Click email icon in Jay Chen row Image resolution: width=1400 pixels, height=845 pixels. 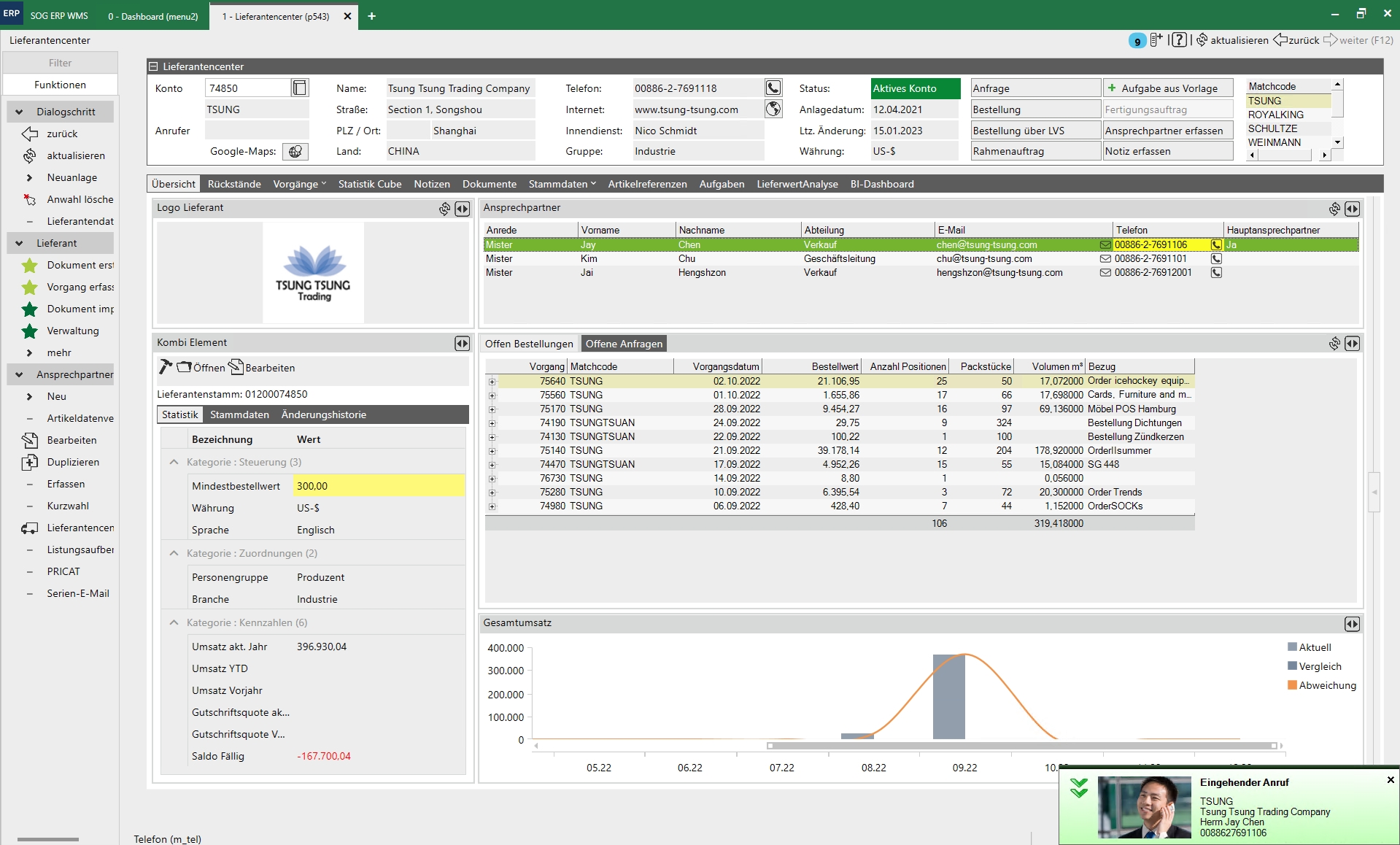point(1105,245)
